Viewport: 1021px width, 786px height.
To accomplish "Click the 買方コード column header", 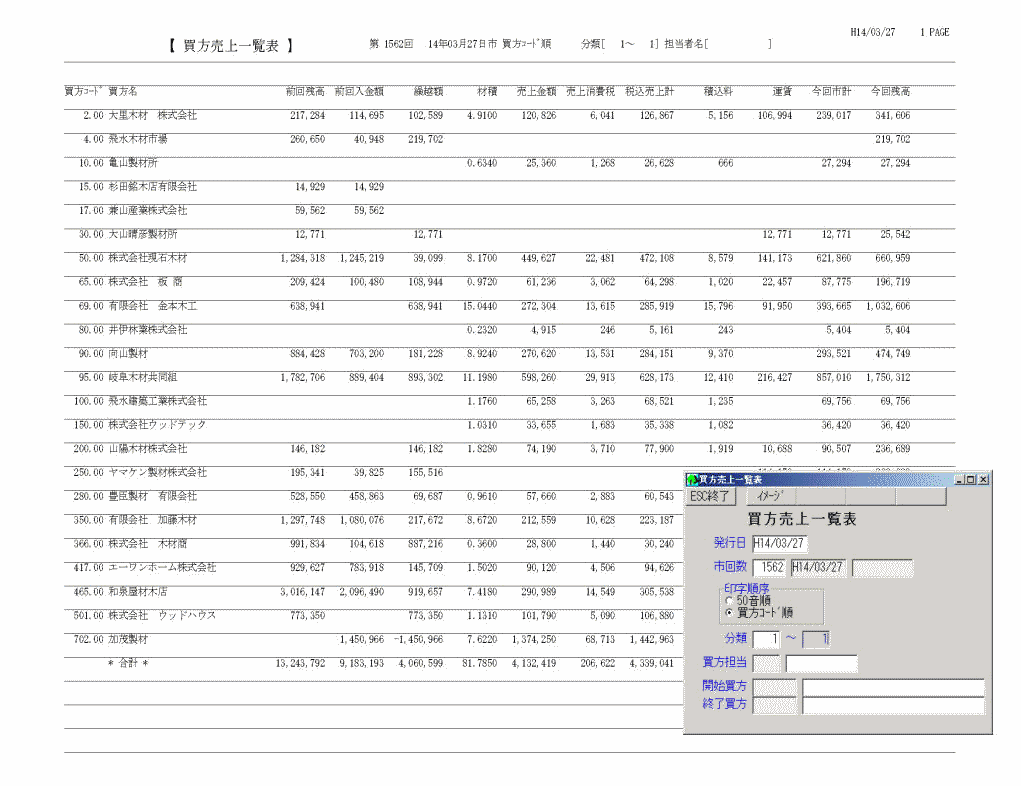I will point(83,91).
